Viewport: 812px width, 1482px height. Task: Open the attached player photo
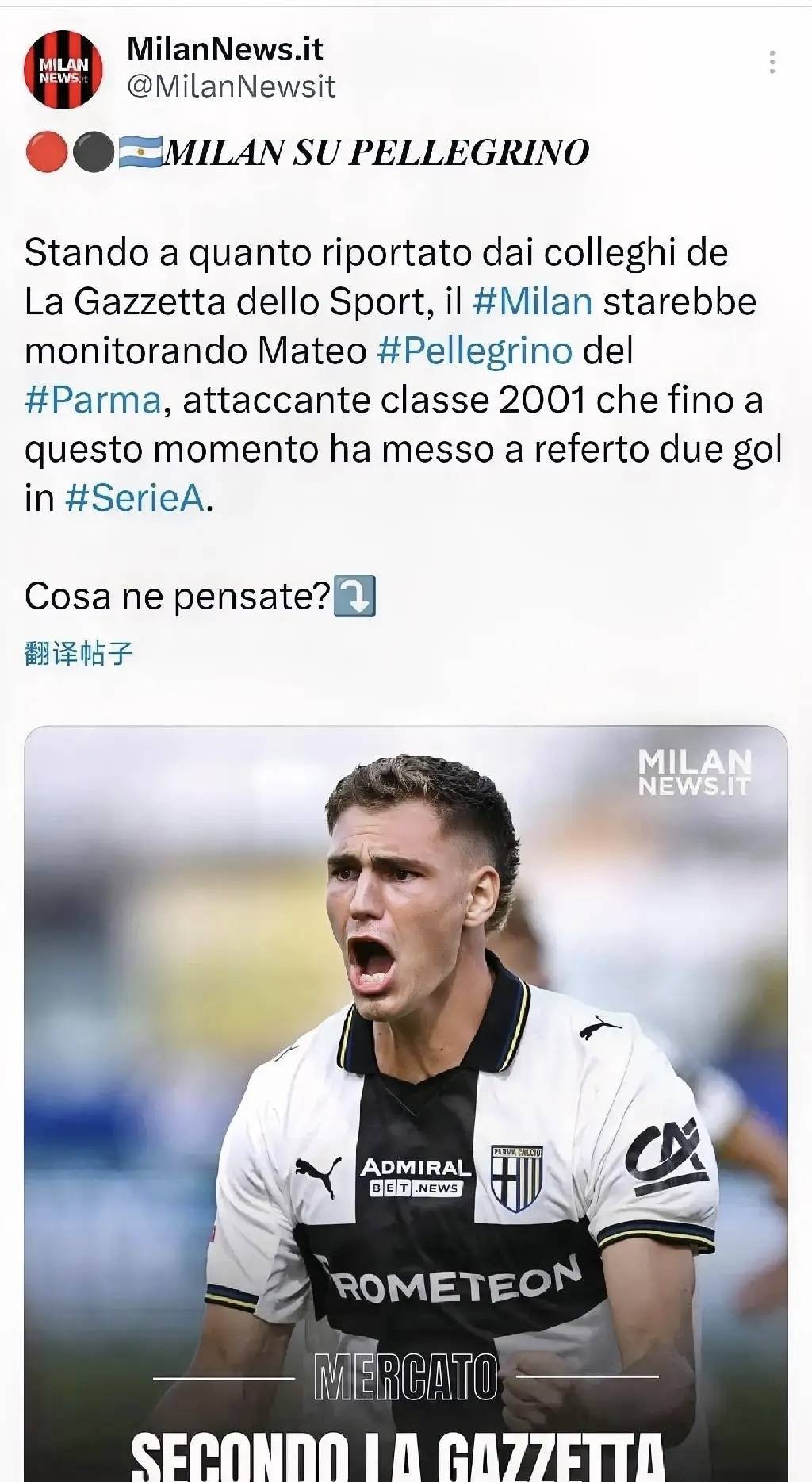coord(405,1031)
